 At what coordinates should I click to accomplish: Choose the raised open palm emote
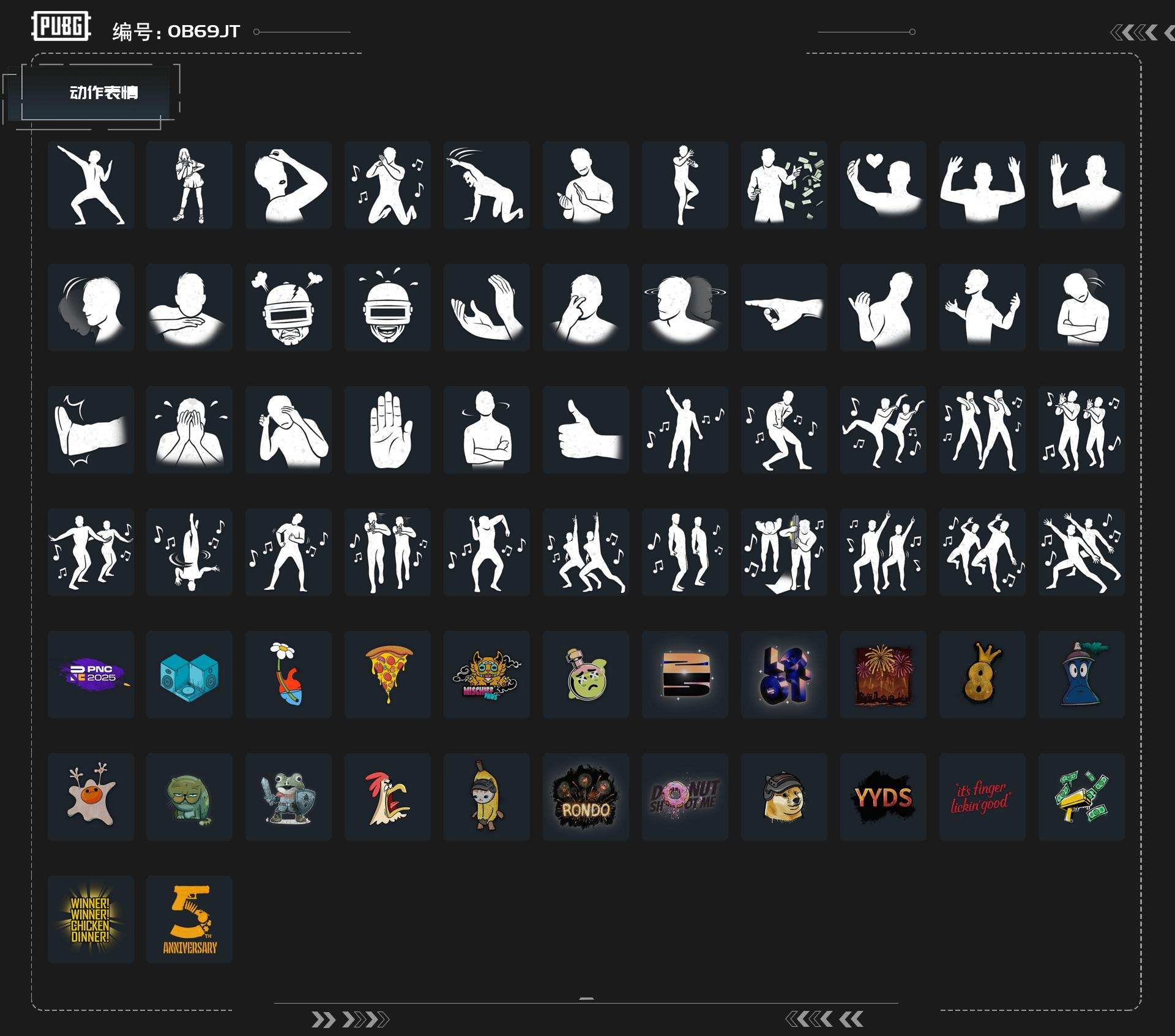[387, 430]
